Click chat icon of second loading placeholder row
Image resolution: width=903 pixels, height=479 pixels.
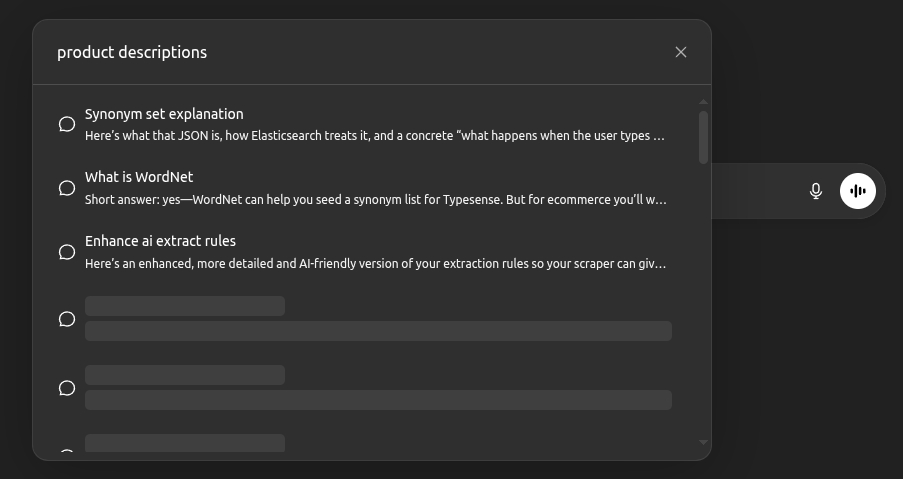click(67, 388)
